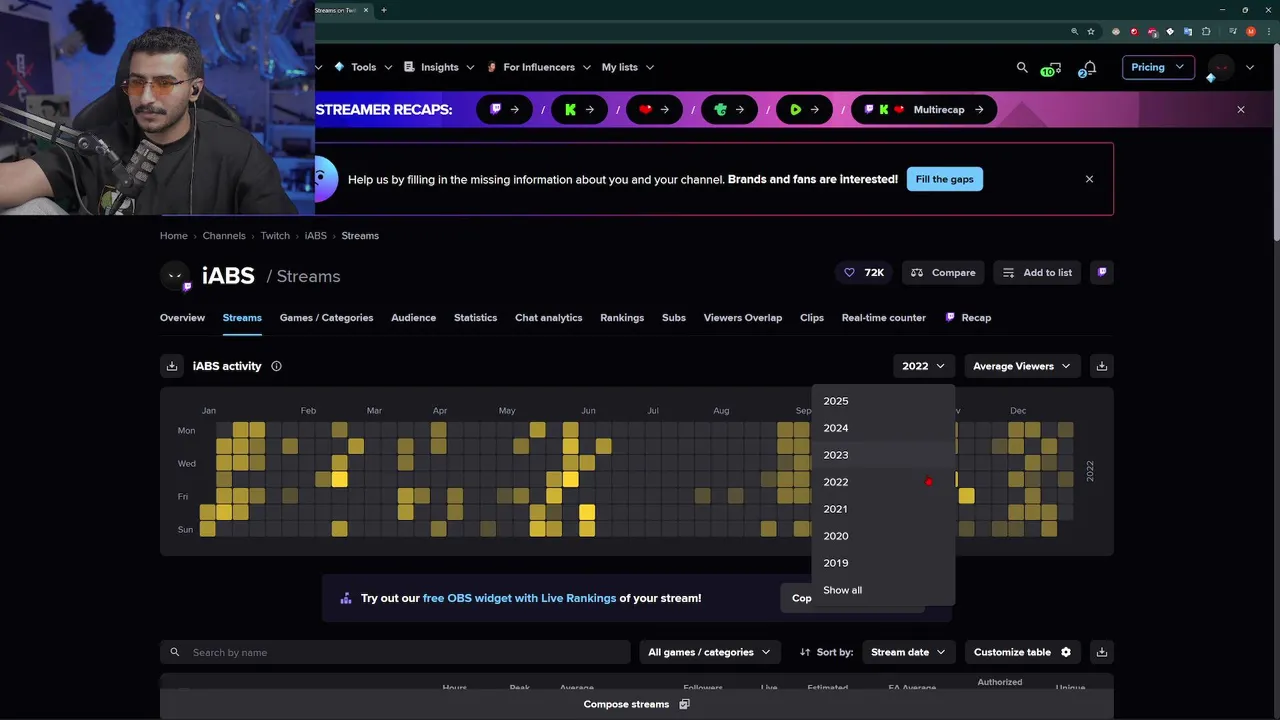Go to iABS breadcrumb link
Screen dimensions: 1280x720
(x=316, y=236)
